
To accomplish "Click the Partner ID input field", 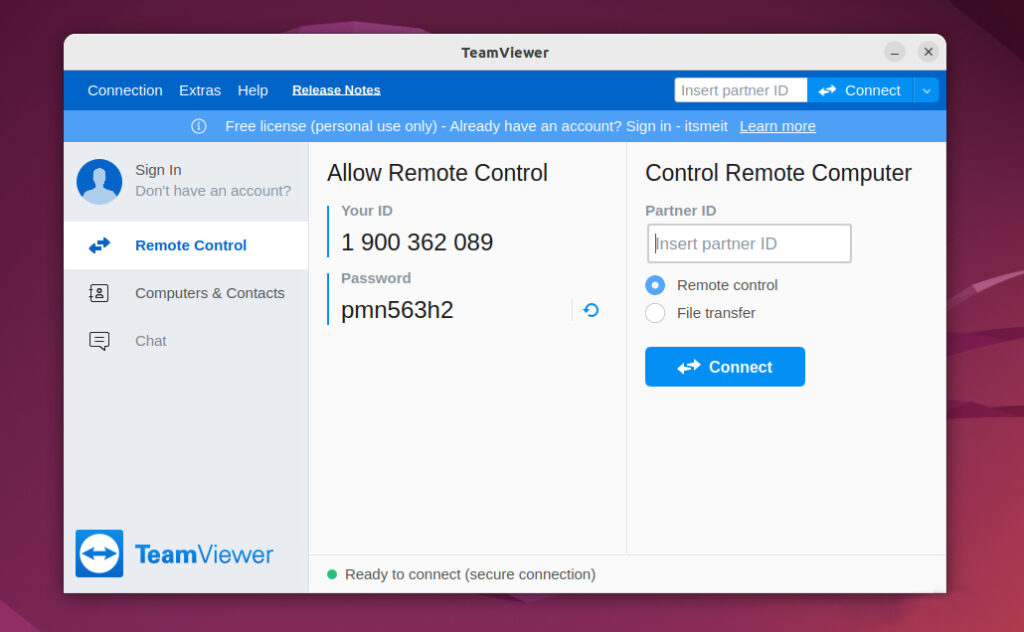I will pyautogui.click(x=748, y=243).
